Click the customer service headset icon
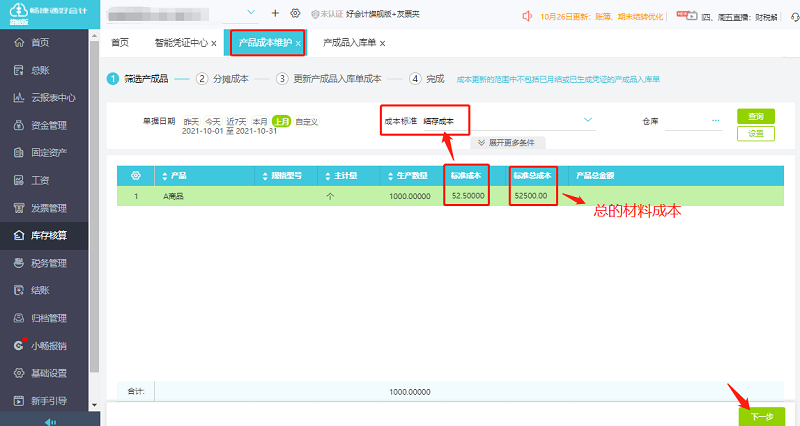 click(x=795, y=17)
